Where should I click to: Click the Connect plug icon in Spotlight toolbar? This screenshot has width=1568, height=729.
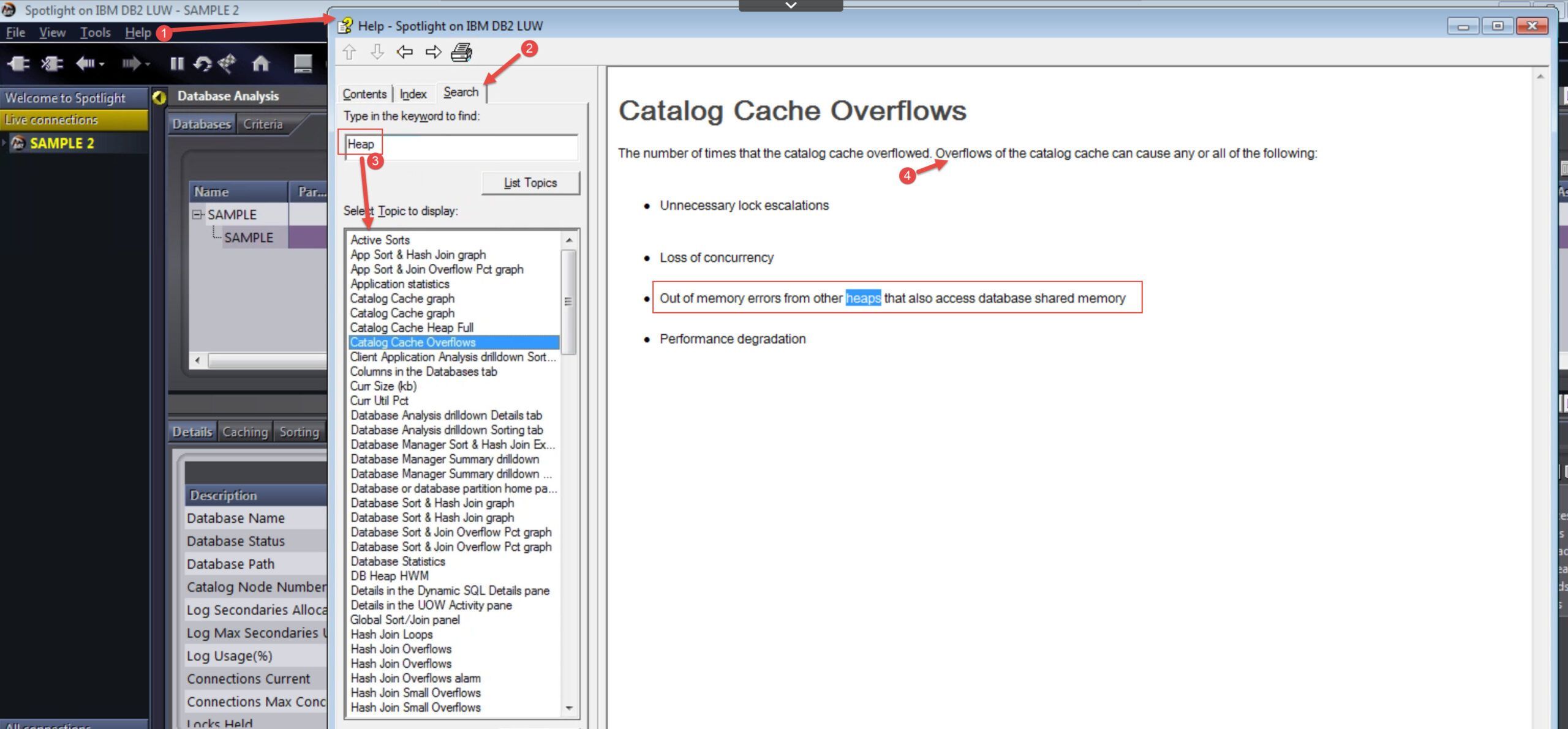18,63
